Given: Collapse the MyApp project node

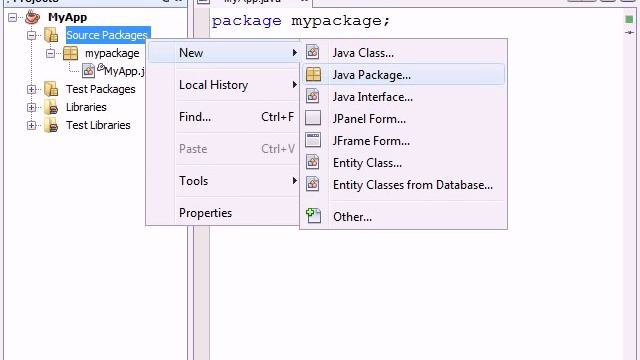Looking at the screenshot, I should coord(13,18).
